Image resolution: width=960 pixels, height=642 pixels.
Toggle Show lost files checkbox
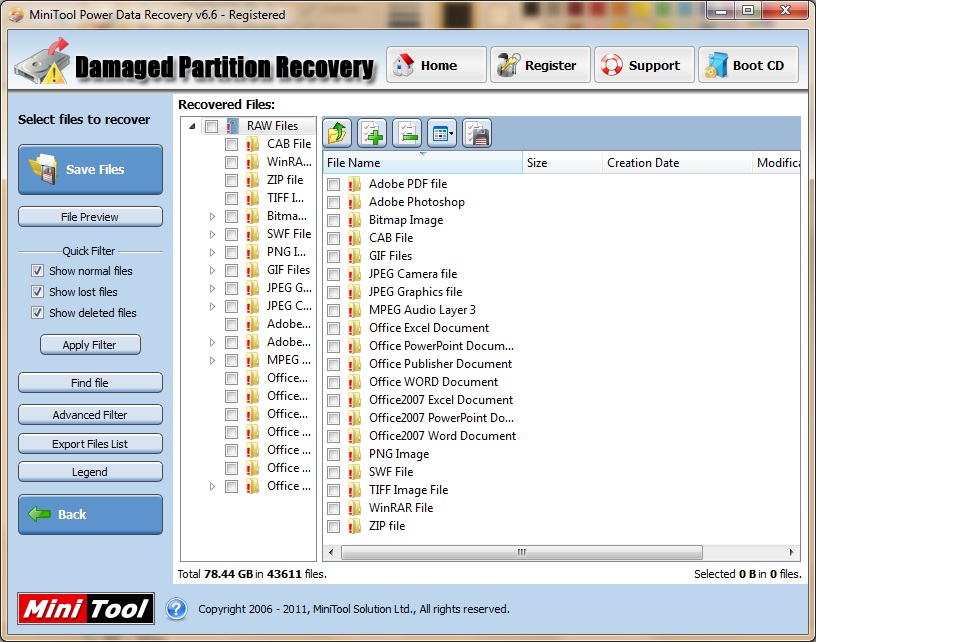point(37,292)
